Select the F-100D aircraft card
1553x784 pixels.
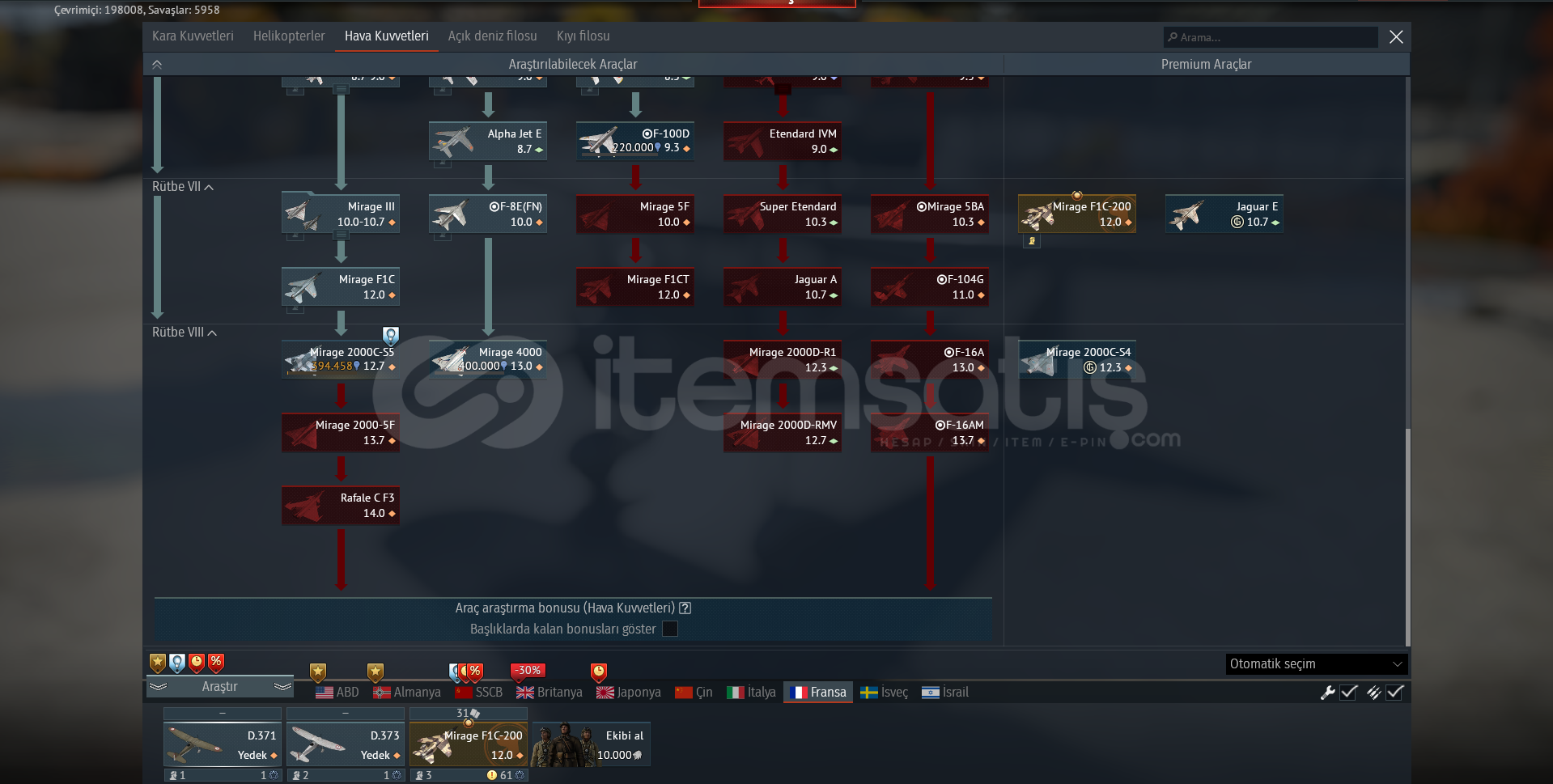click(x=635, y=142)
